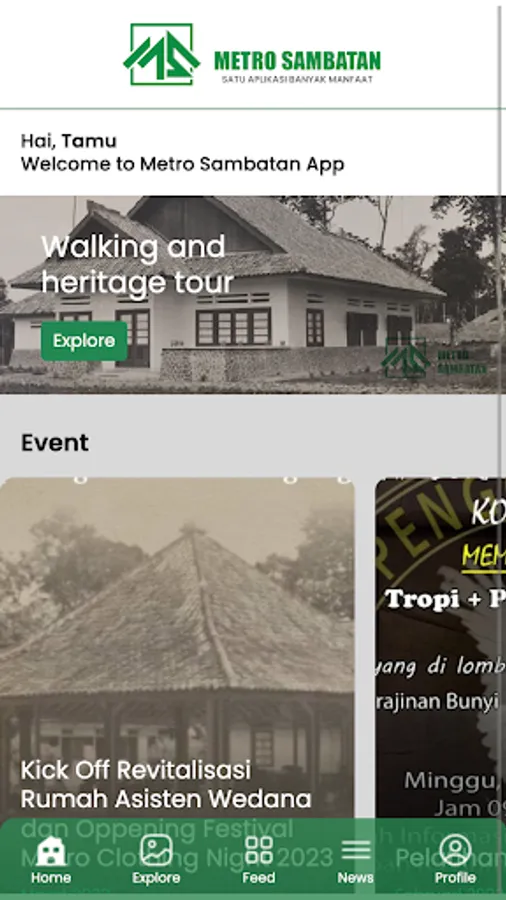Click the Walking and heritage tour title
The width and height of the screenshot is (506, 900).
137,265
